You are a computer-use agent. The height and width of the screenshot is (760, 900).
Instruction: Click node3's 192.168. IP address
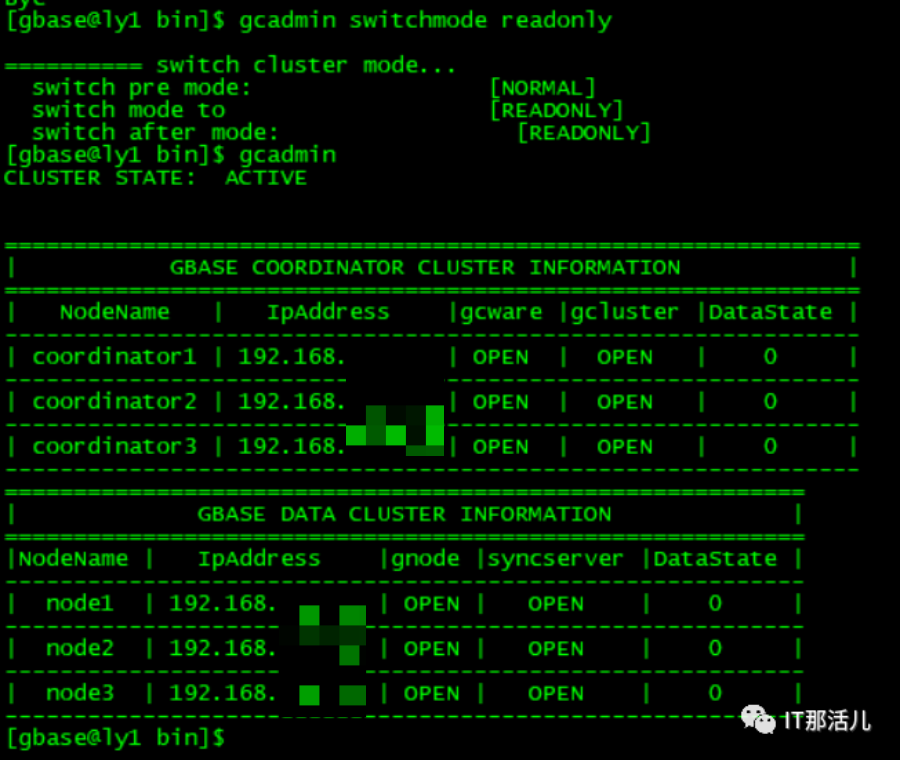tap(223, 693)
